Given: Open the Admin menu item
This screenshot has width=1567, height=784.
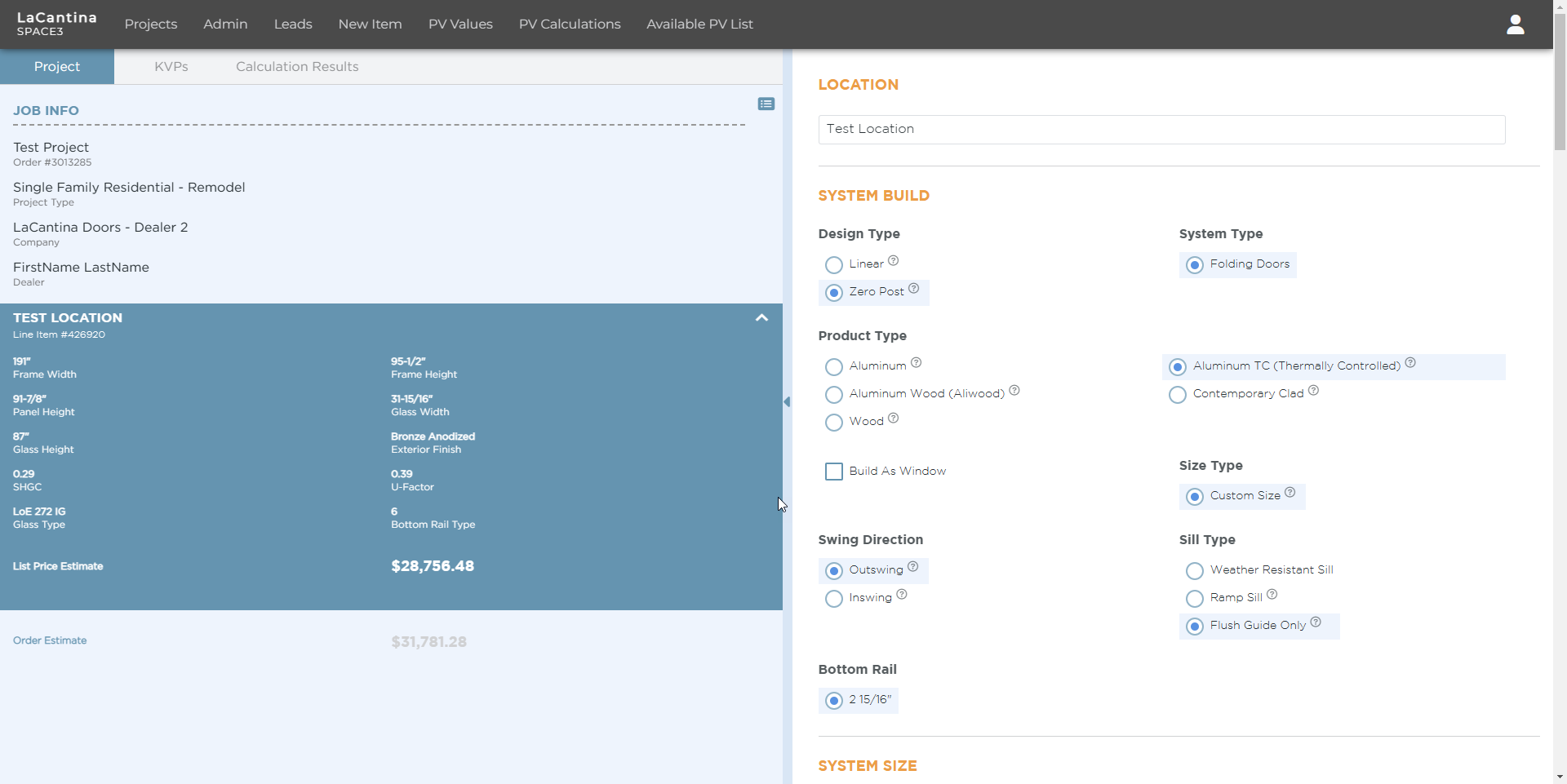Looking at the screenshot, I should [225, 24].
